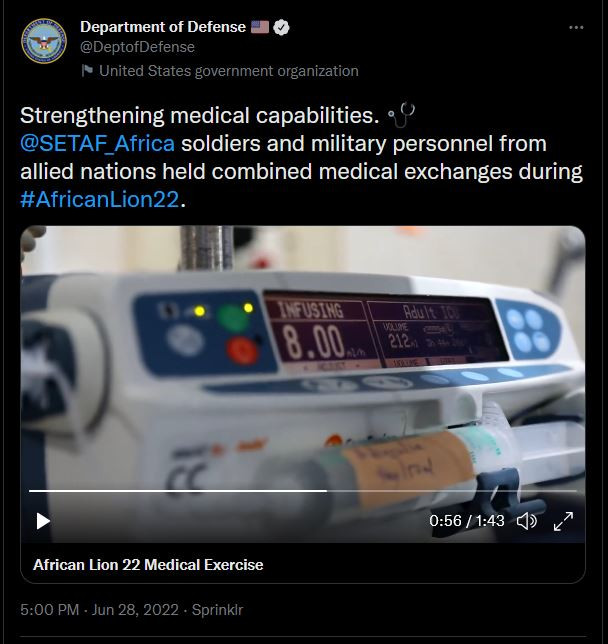
Task: Click the US flag emoji beside name
Action: point(259,27)
